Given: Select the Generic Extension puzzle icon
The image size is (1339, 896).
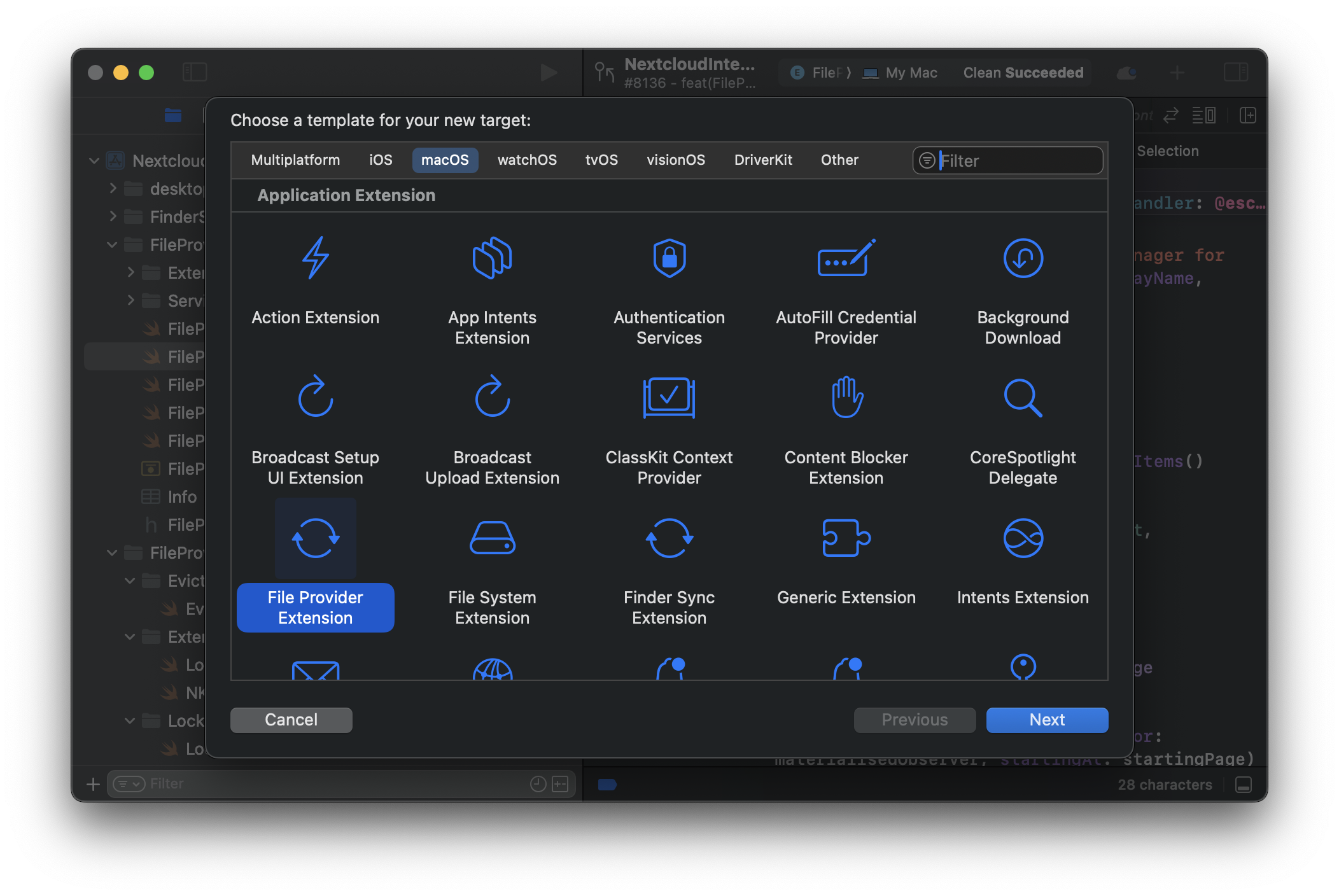Looking at the screenshot, I should pos(846,538).
